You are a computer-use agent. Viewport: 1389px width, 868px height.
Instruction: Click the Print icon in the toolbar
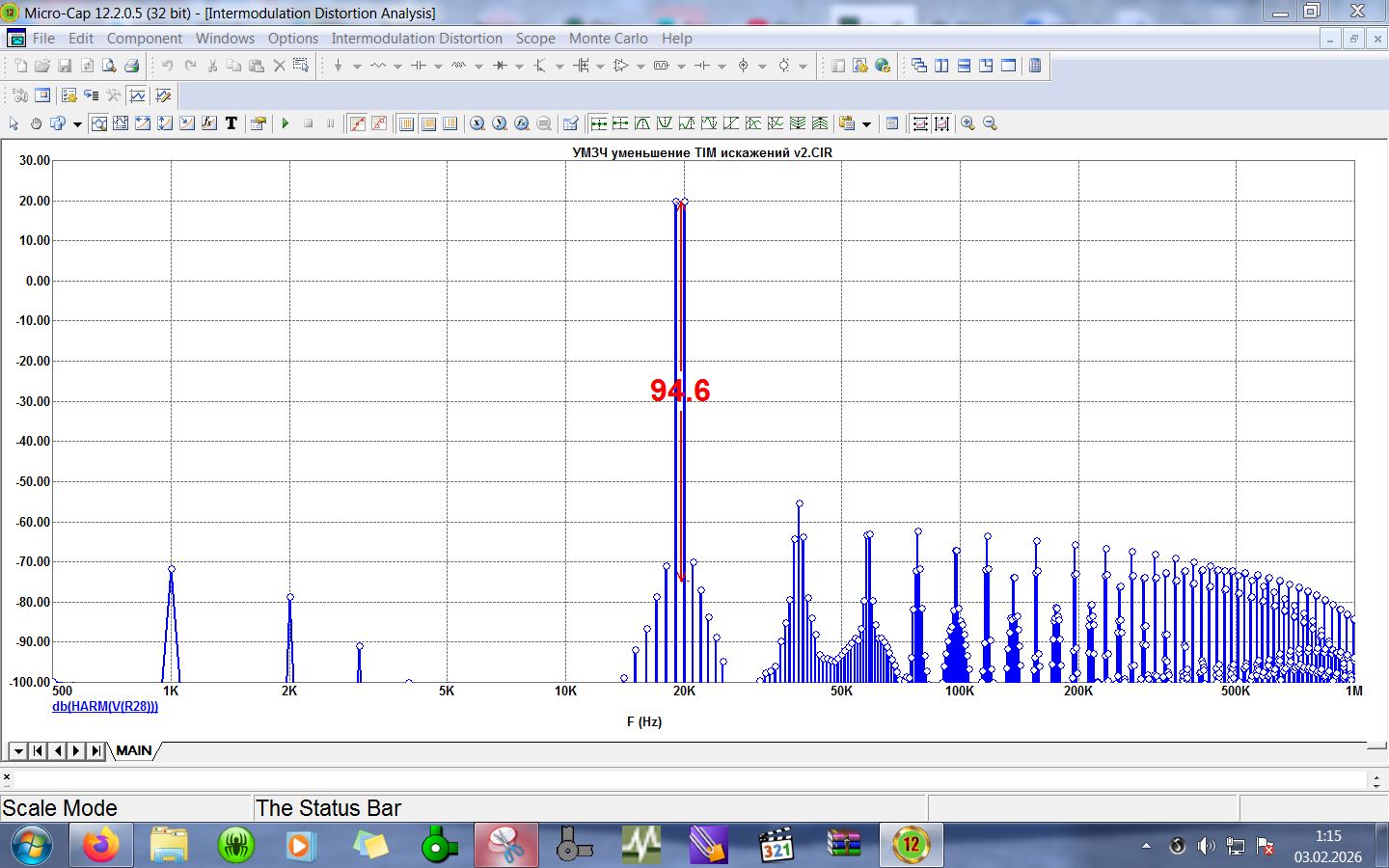pyautogui.click(x=131, y=66)
